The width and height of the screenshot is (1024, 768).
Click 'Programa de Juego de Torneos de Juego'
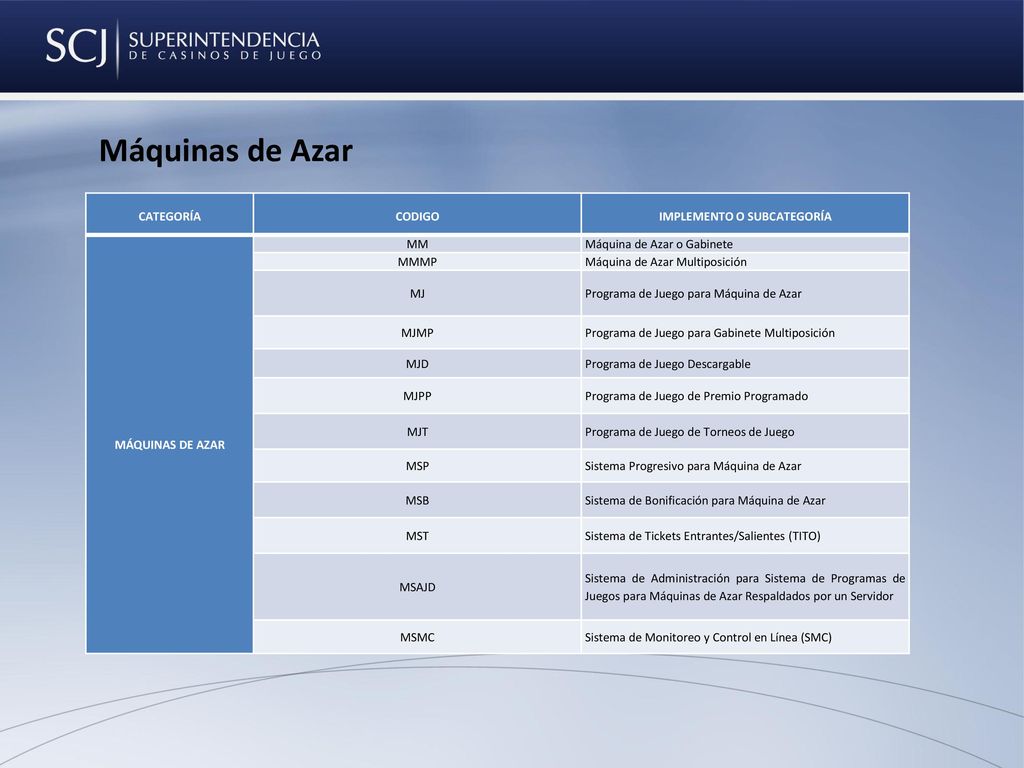point(690,432)
